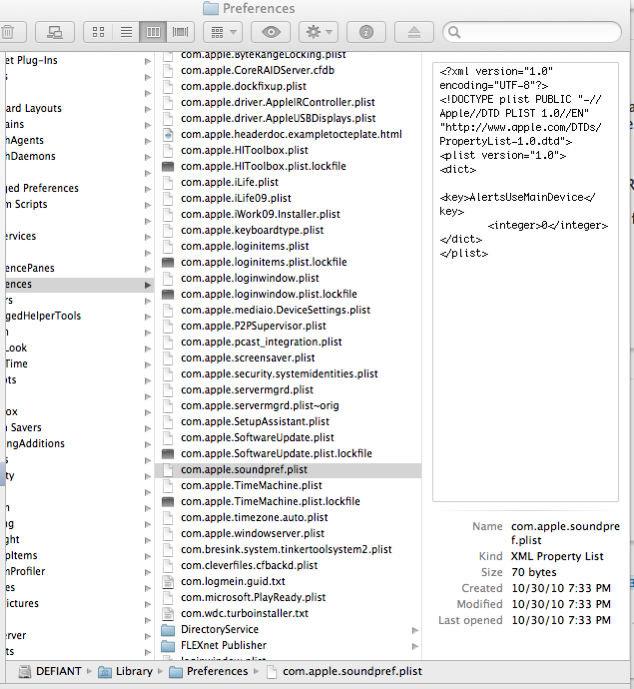Select com.apple.TimeMachine.plist.lockfile icon
This screenshot has width=634, height=689.
[x=168, y=501]
